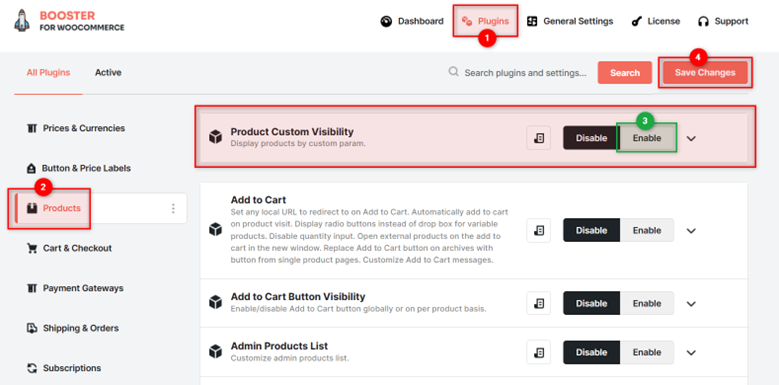The image size is (779, 385).
Task: Expand Add to Cart Button Visibility chevron
Action: pyautogui.click(x=691, y=304)
